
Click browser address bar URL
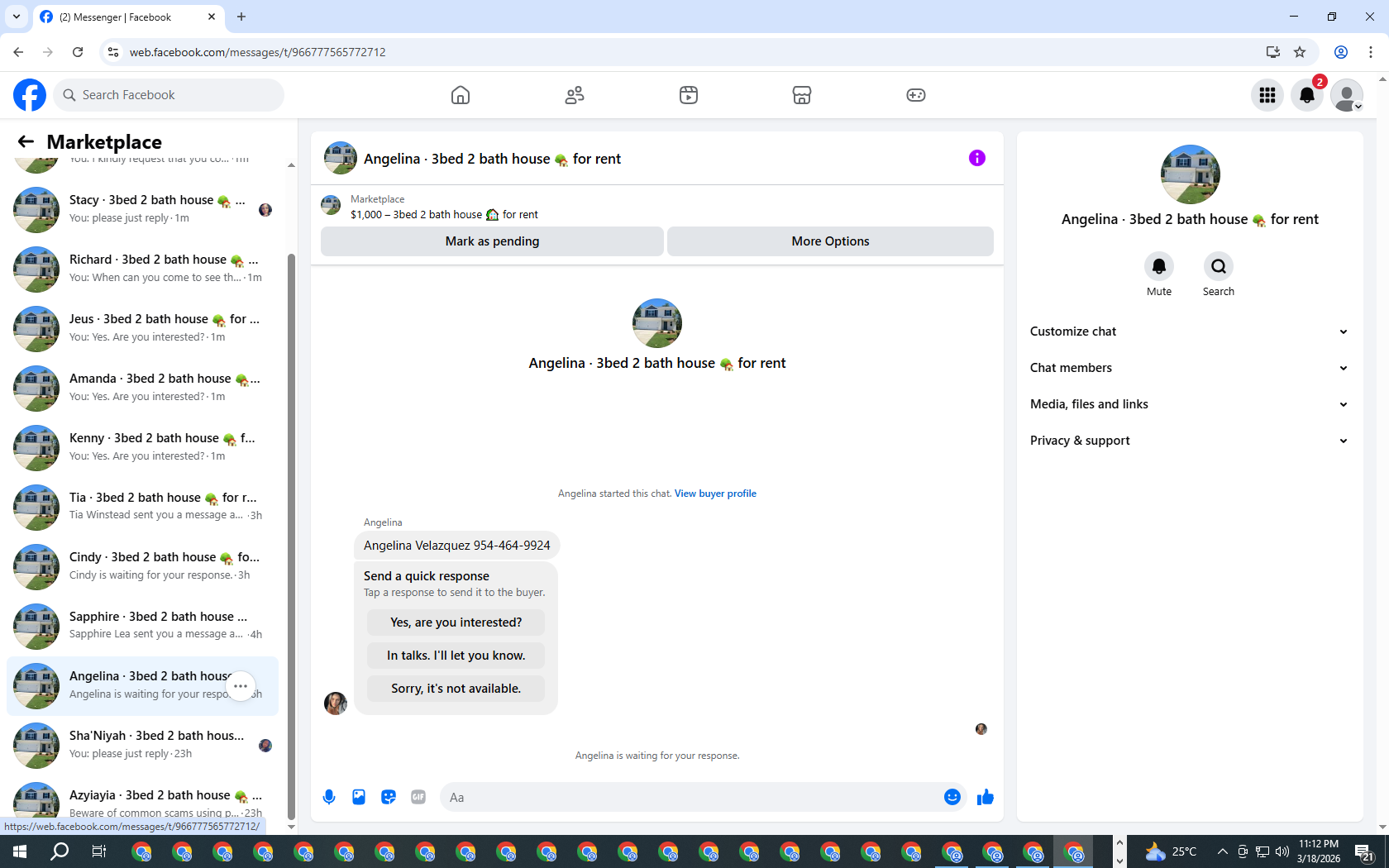point(257,52)
